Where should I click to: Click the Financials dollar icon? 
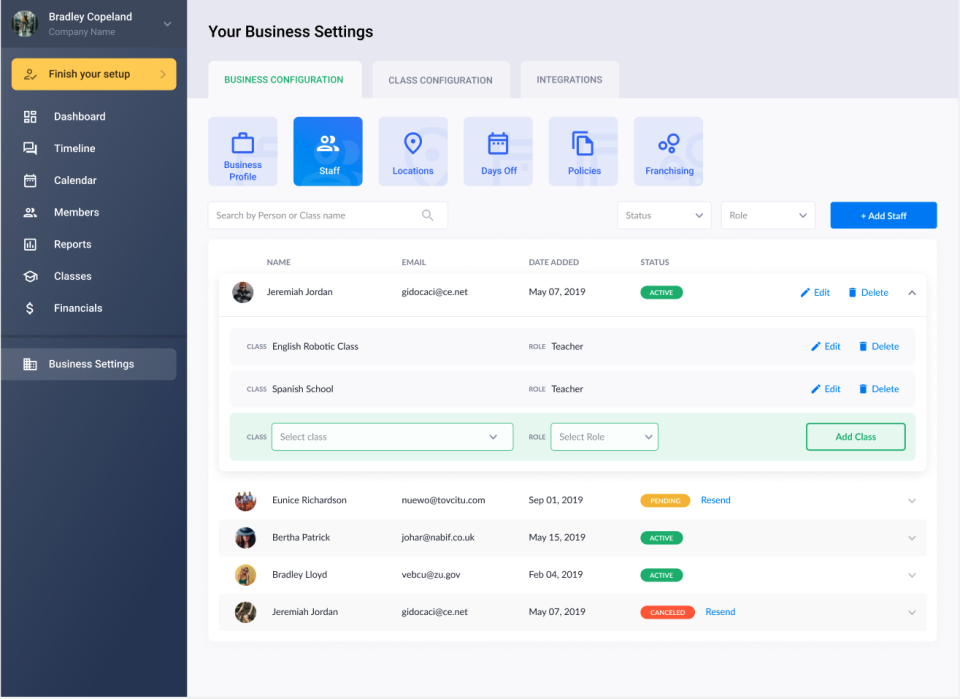point(30,308)
